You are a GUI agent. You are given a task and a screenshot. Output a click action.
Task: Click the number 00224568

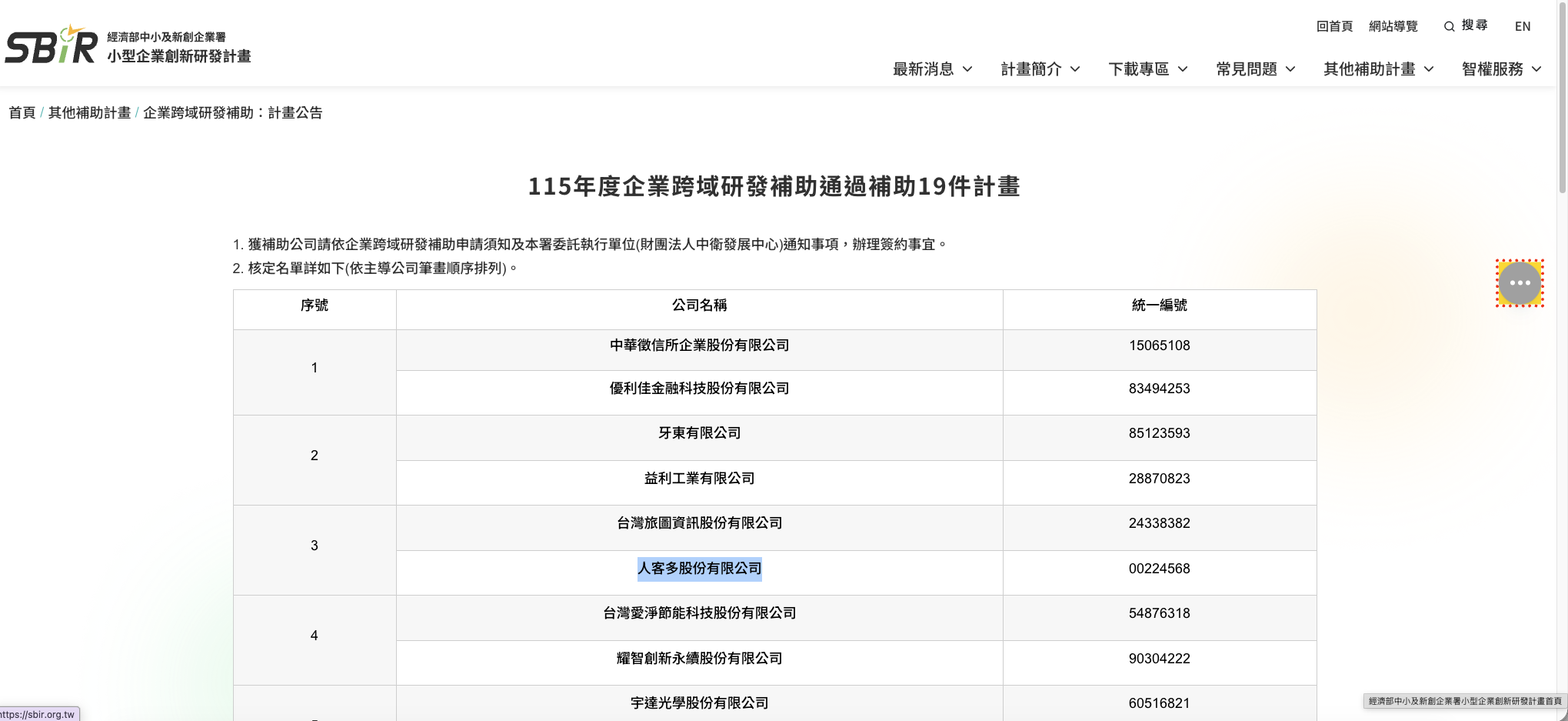1160,569
